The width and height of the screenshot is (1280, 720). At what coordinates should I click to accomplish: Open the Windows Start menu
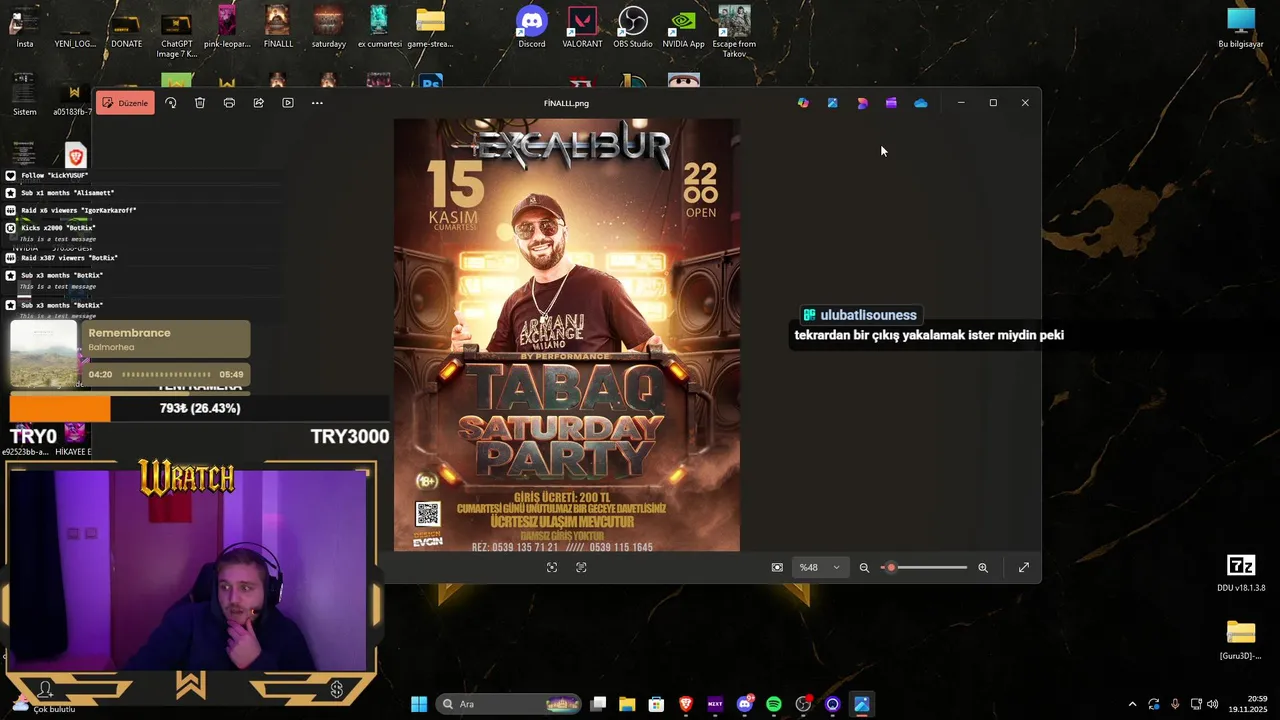(x=419, y=704)
